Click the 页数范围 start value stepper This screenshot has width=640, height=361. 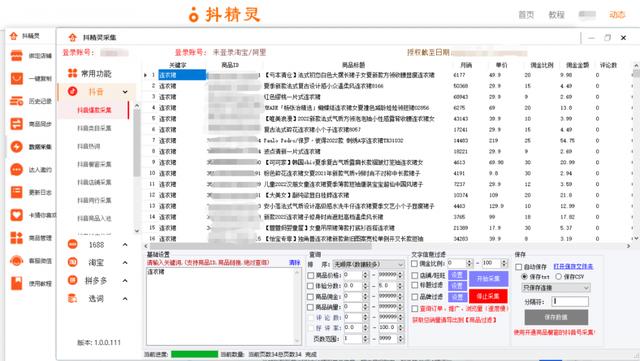pos(365,339)
